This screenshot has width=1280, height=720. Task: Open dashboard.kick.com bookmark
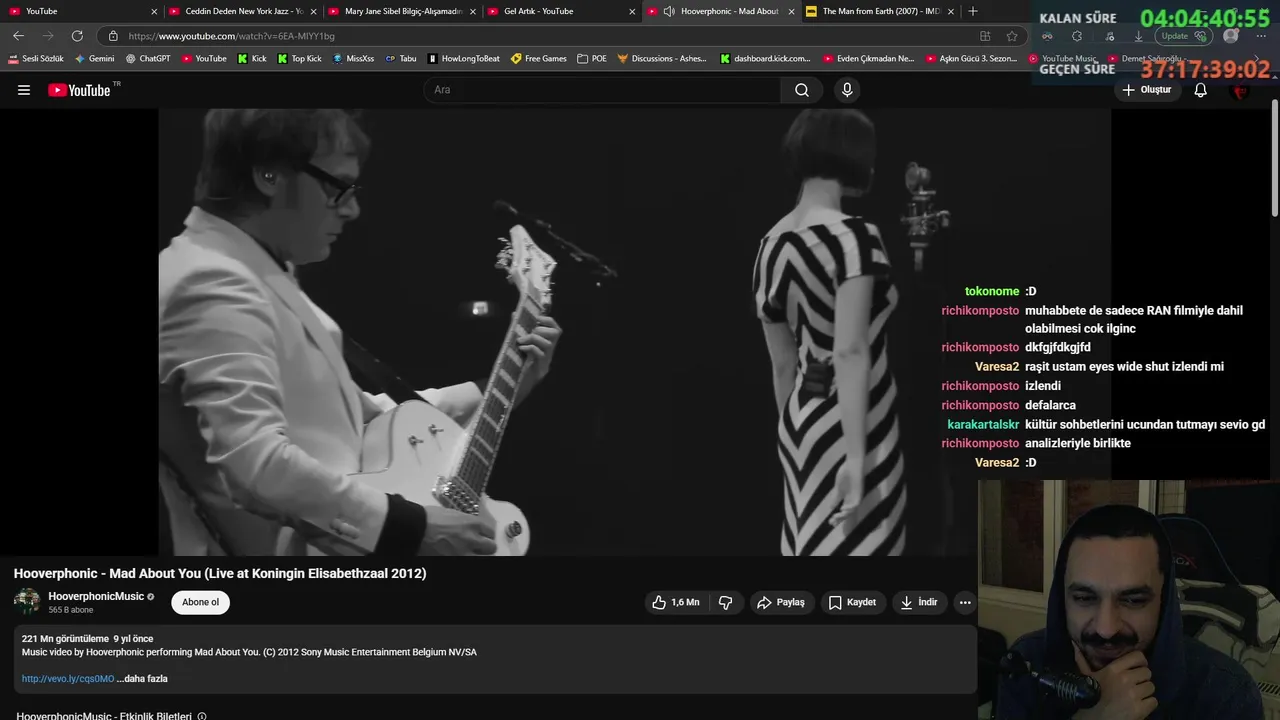tap(766, 59)
